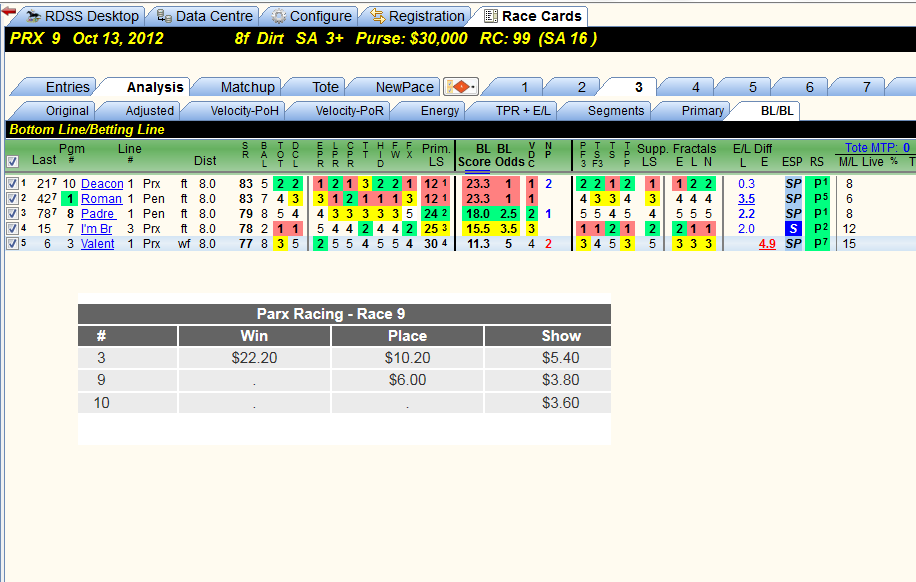Click the Prim. LS column header
This screenshot has width=916, height=582.
pos(436,155)
